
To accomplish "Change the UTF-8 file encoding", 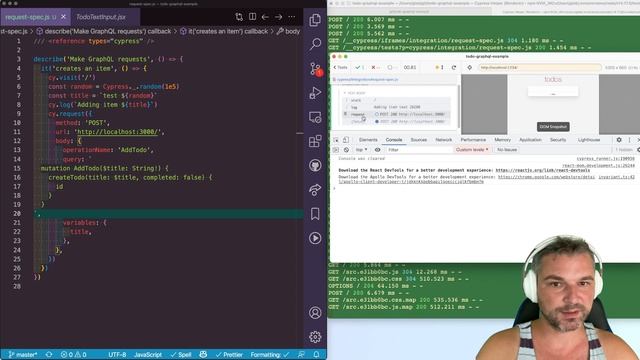I will (117, 355).
